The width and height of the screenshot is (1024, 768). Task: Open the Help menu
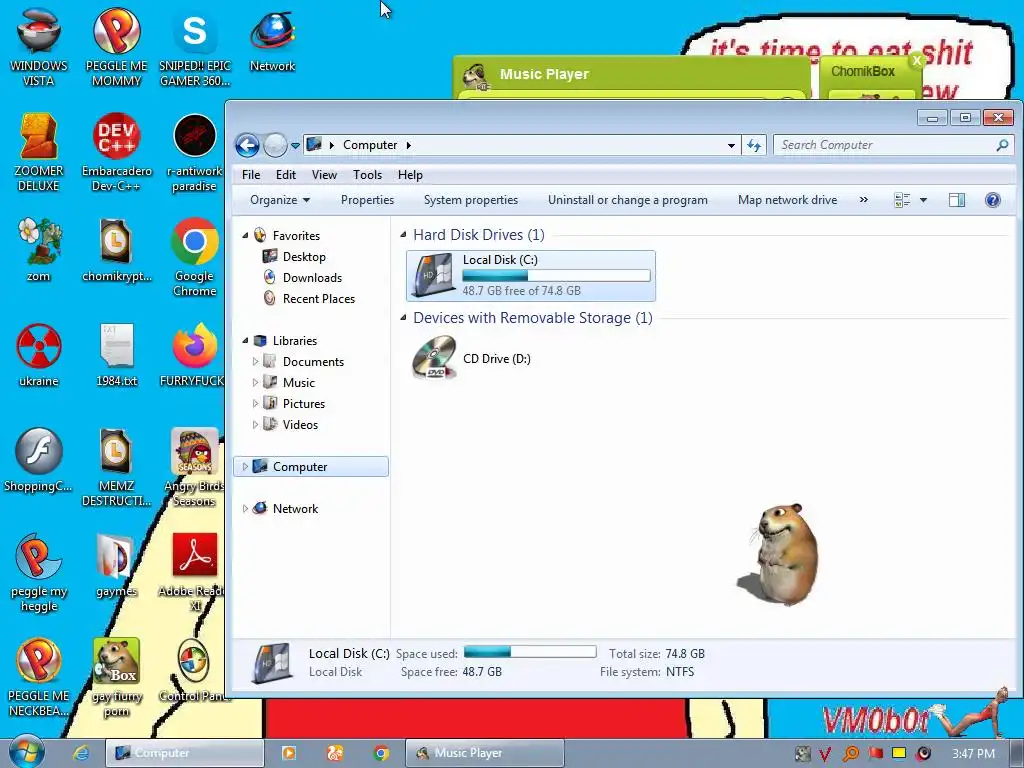(x=410, y=174)
